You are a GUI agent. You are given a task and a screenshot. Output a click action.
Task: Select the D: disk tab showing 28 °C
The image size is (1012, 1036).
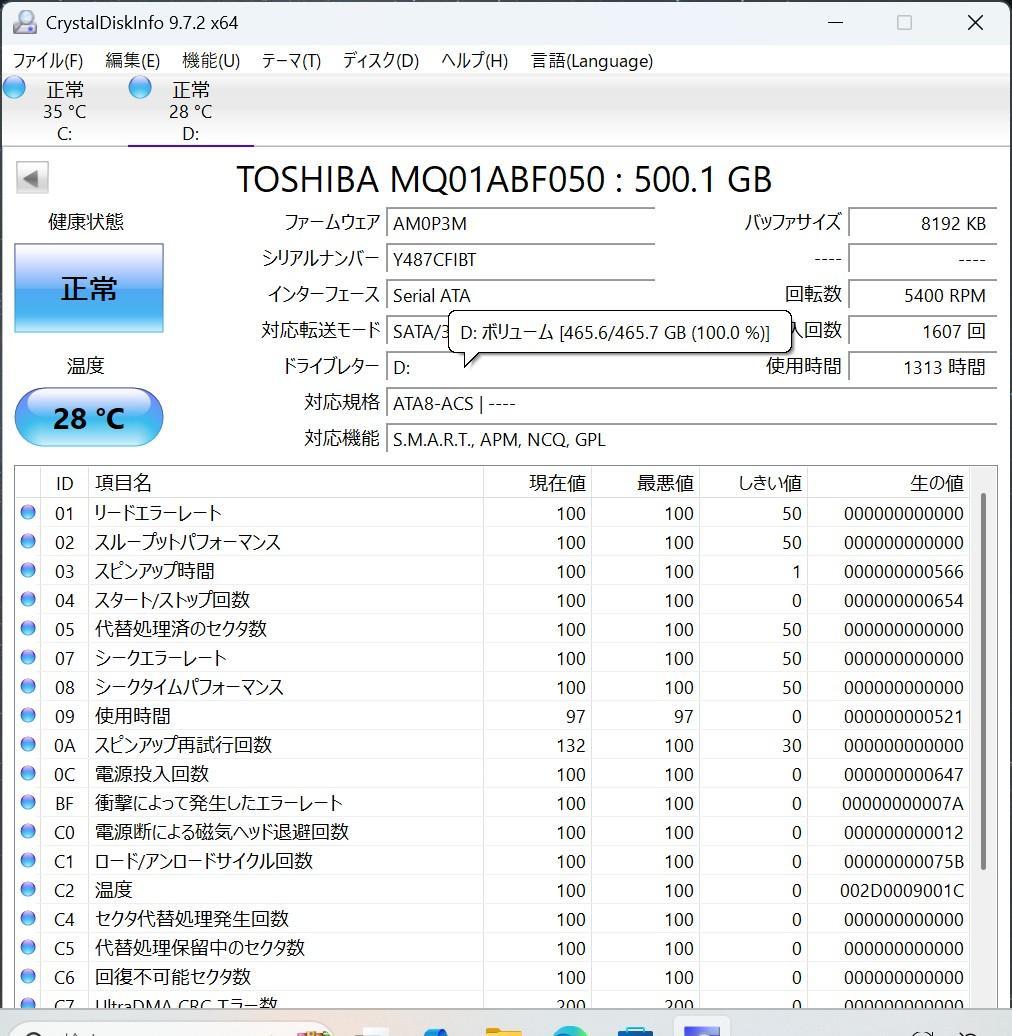[x=190, y=110]
